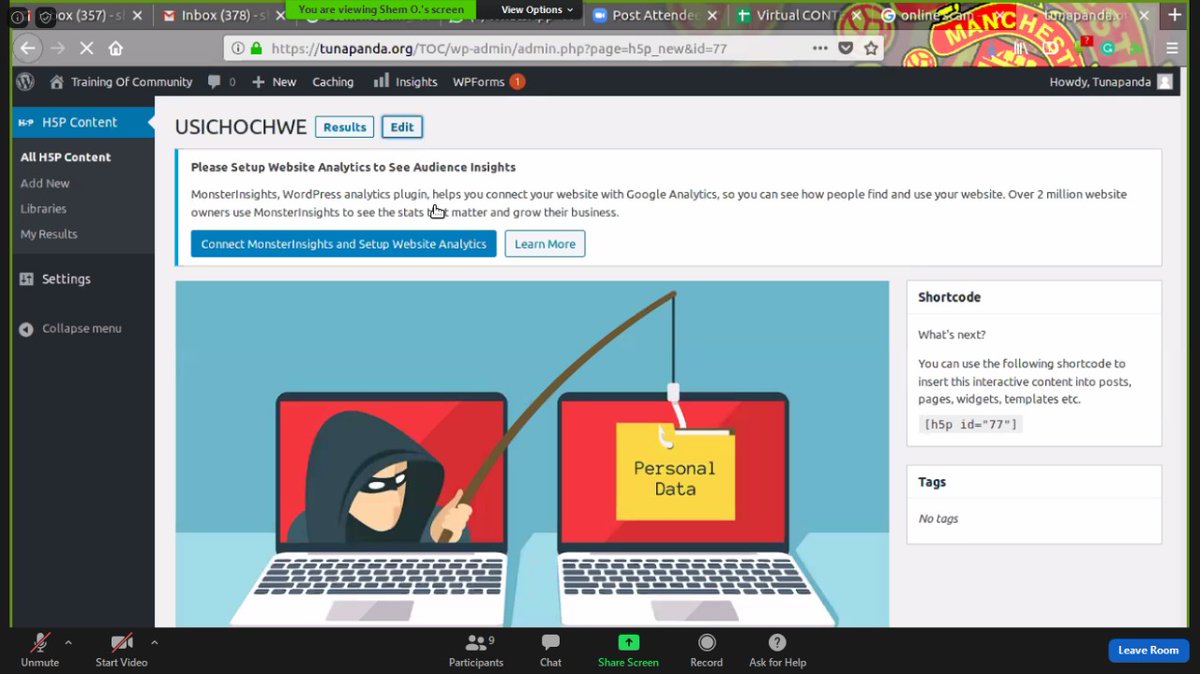Open the Caching menu in admin bar
This screenshot has height=674, width=1200.
[x=333, y=82]
